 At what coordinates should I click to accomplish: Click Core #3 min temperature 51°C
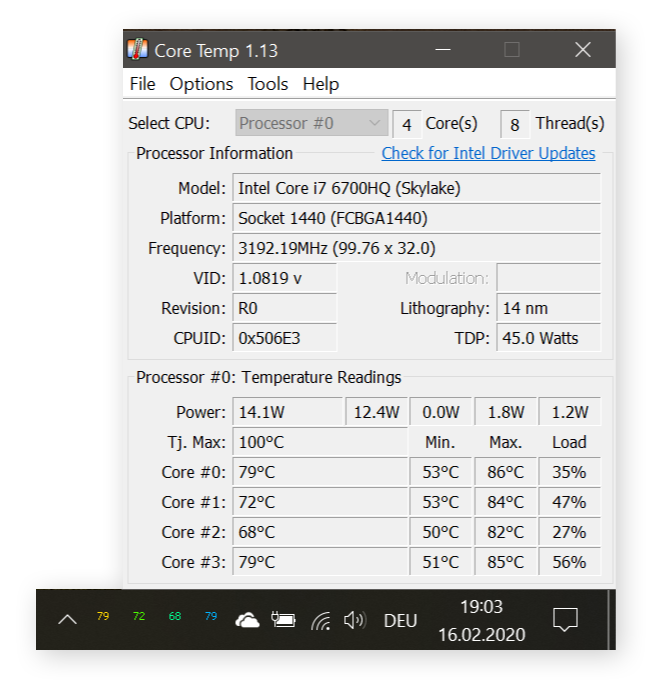[441, 562]
